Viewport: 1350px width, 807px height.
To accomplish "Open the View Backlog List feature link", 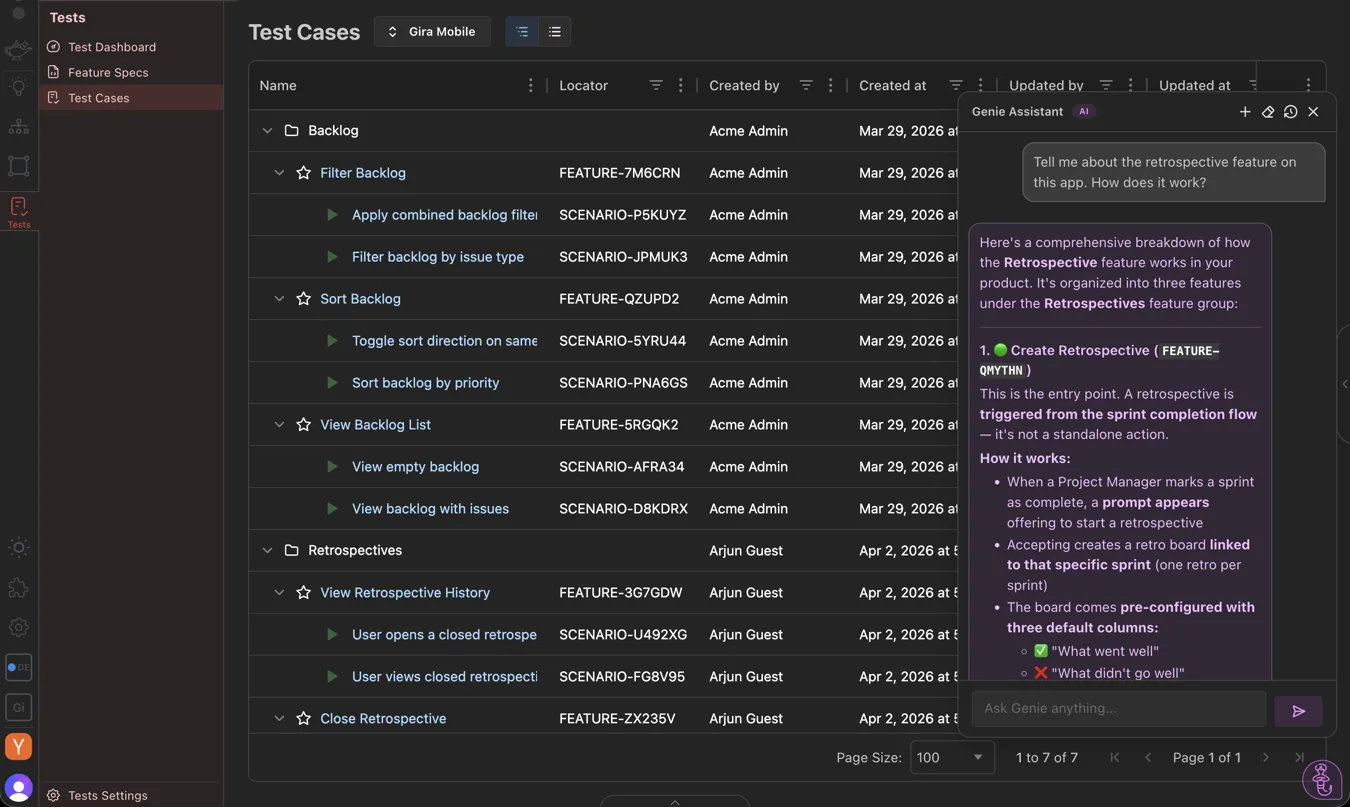I will click(375, 425).
